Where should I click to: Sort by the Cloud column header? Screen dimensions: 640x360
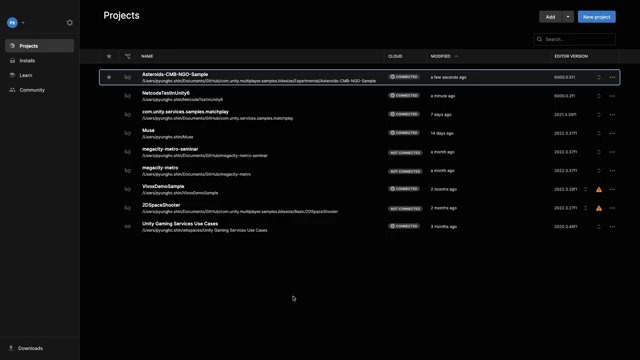point(395,56)
